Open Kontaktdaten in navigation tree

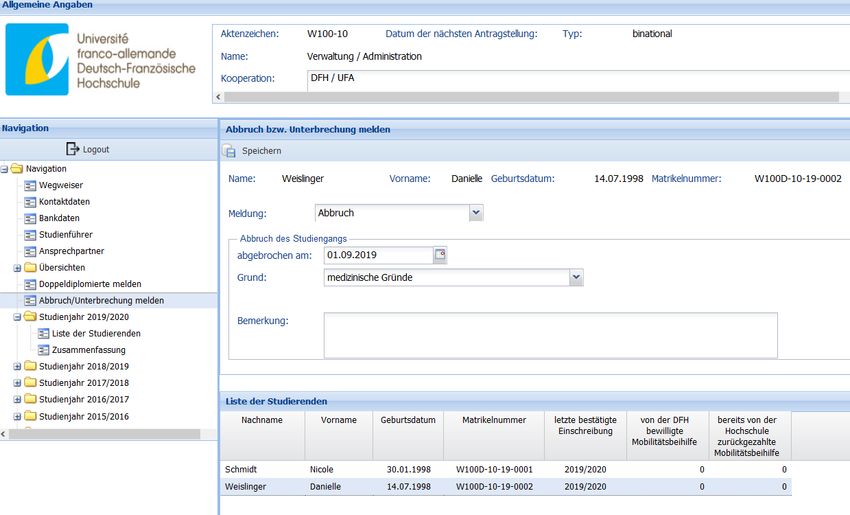coord(64,202)
